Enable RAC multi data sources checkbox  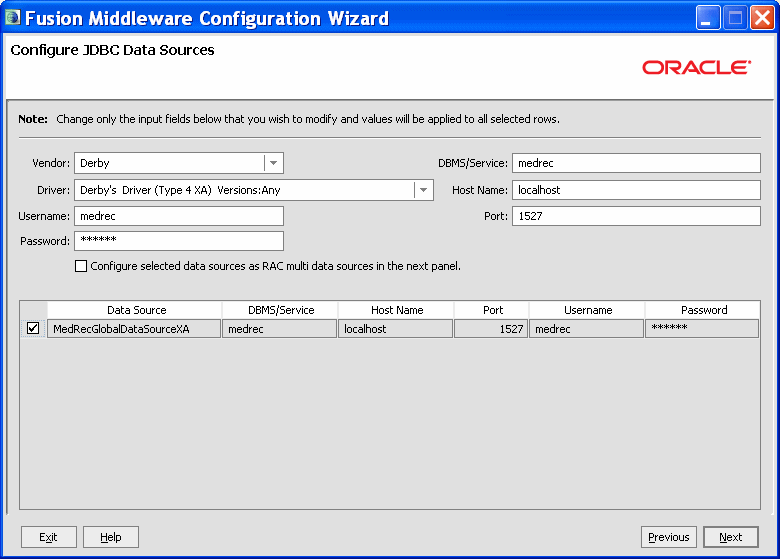81,266
